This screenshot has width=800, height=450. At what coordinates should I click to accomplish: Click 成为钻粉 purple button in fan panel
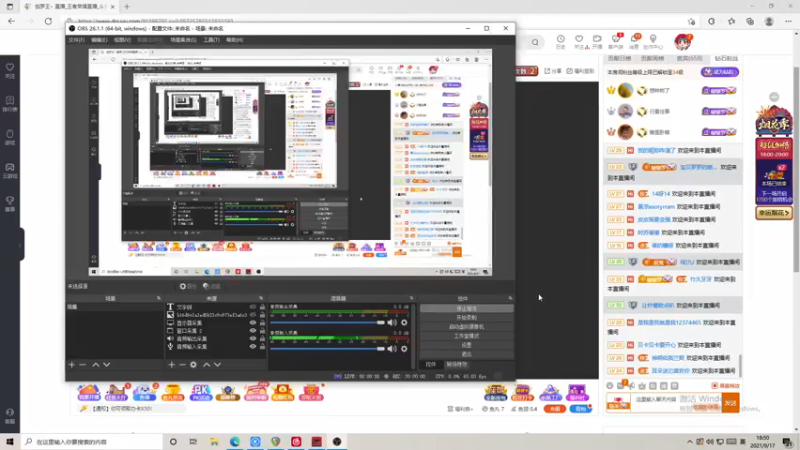pos(720,72)
